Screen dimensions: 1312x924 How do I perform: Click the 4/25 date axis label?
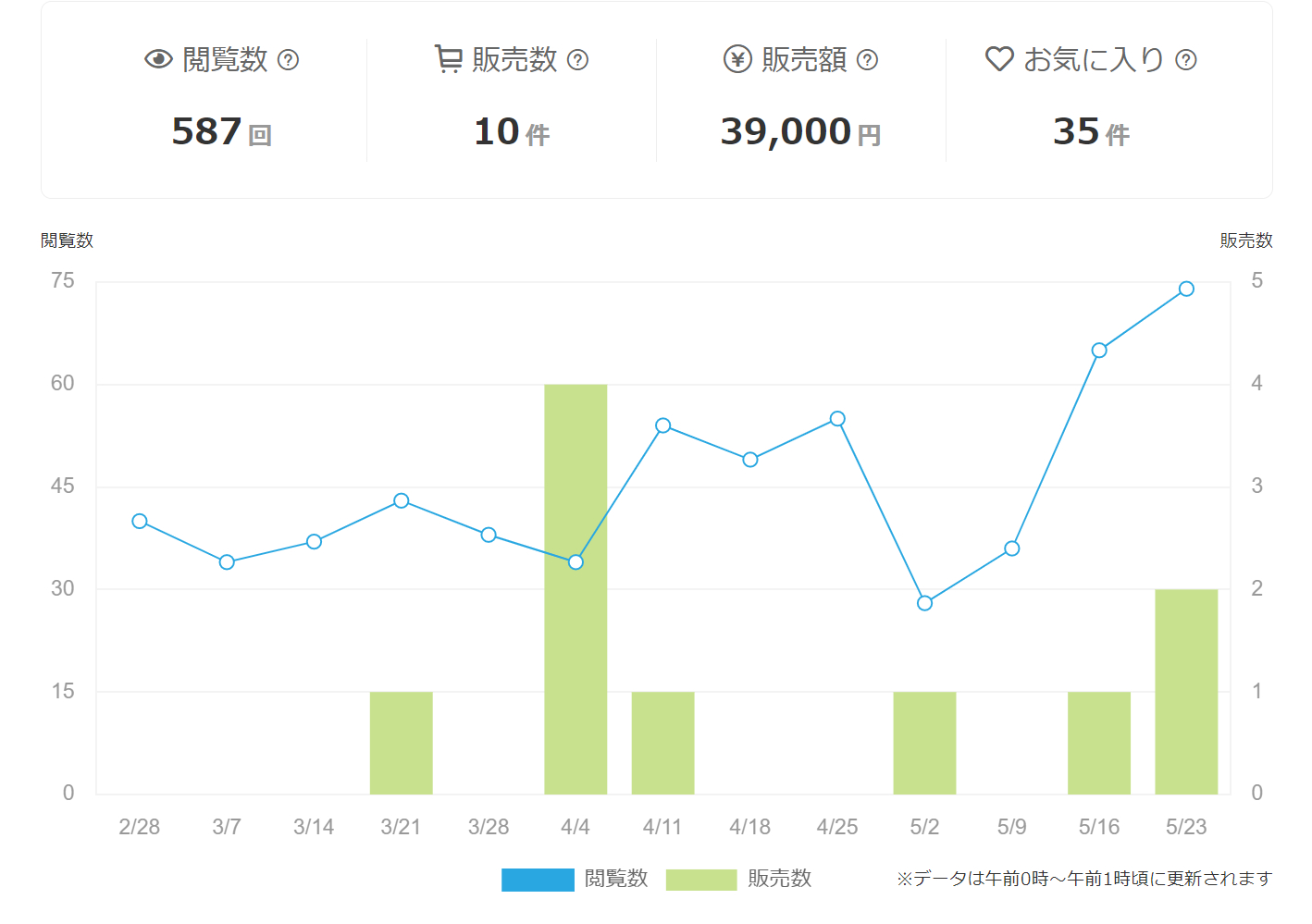[x=837, y=827]
